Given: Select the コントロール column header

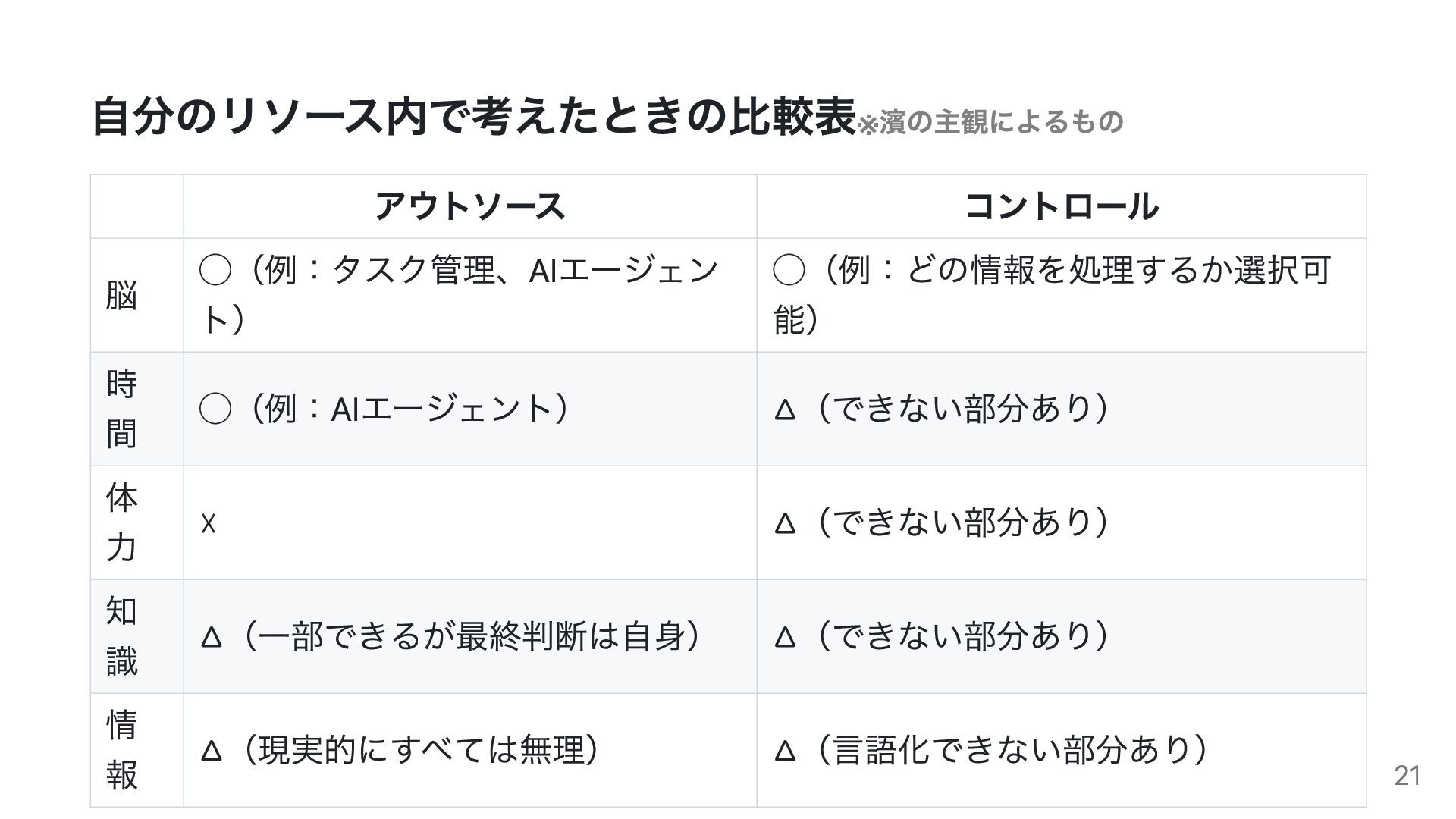Looking at the screenshot, I should tap(1062, 206).
